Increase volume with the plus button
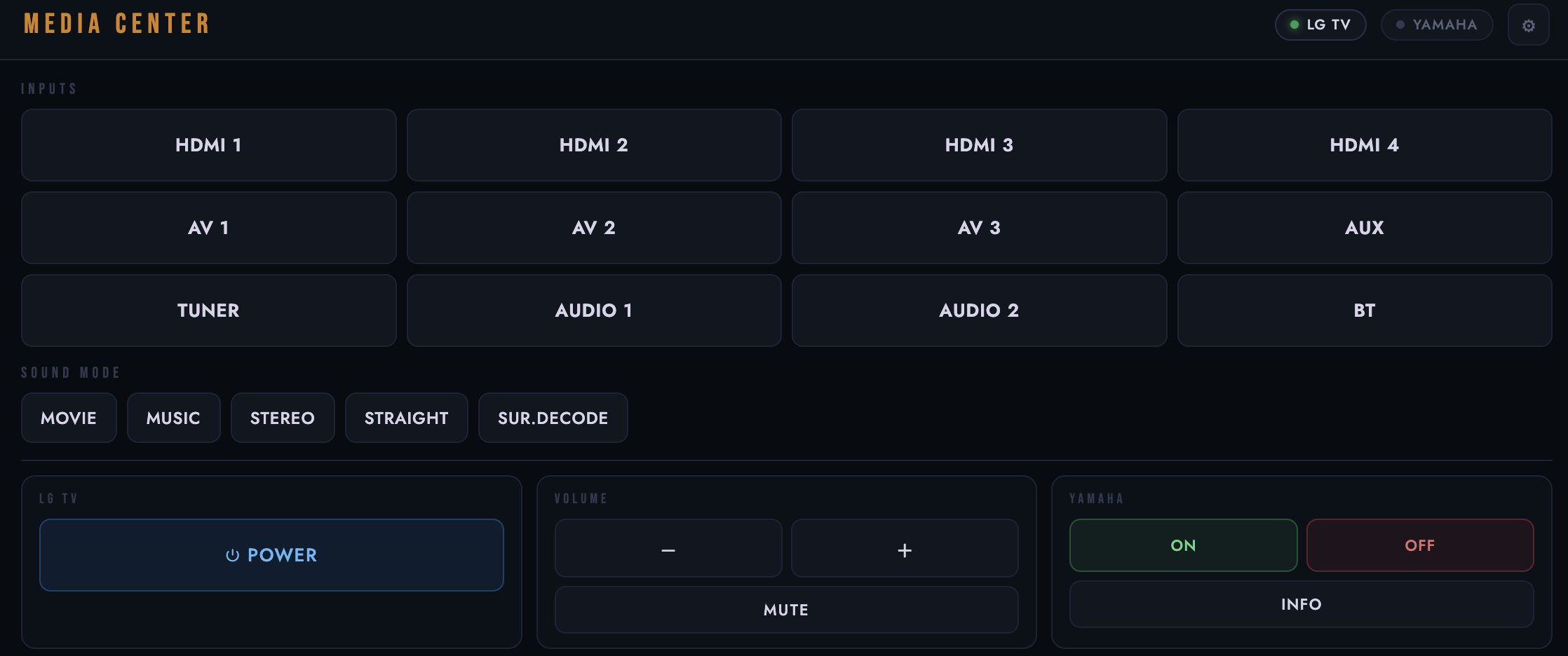 pyautogui.click(x=905, y=549)
